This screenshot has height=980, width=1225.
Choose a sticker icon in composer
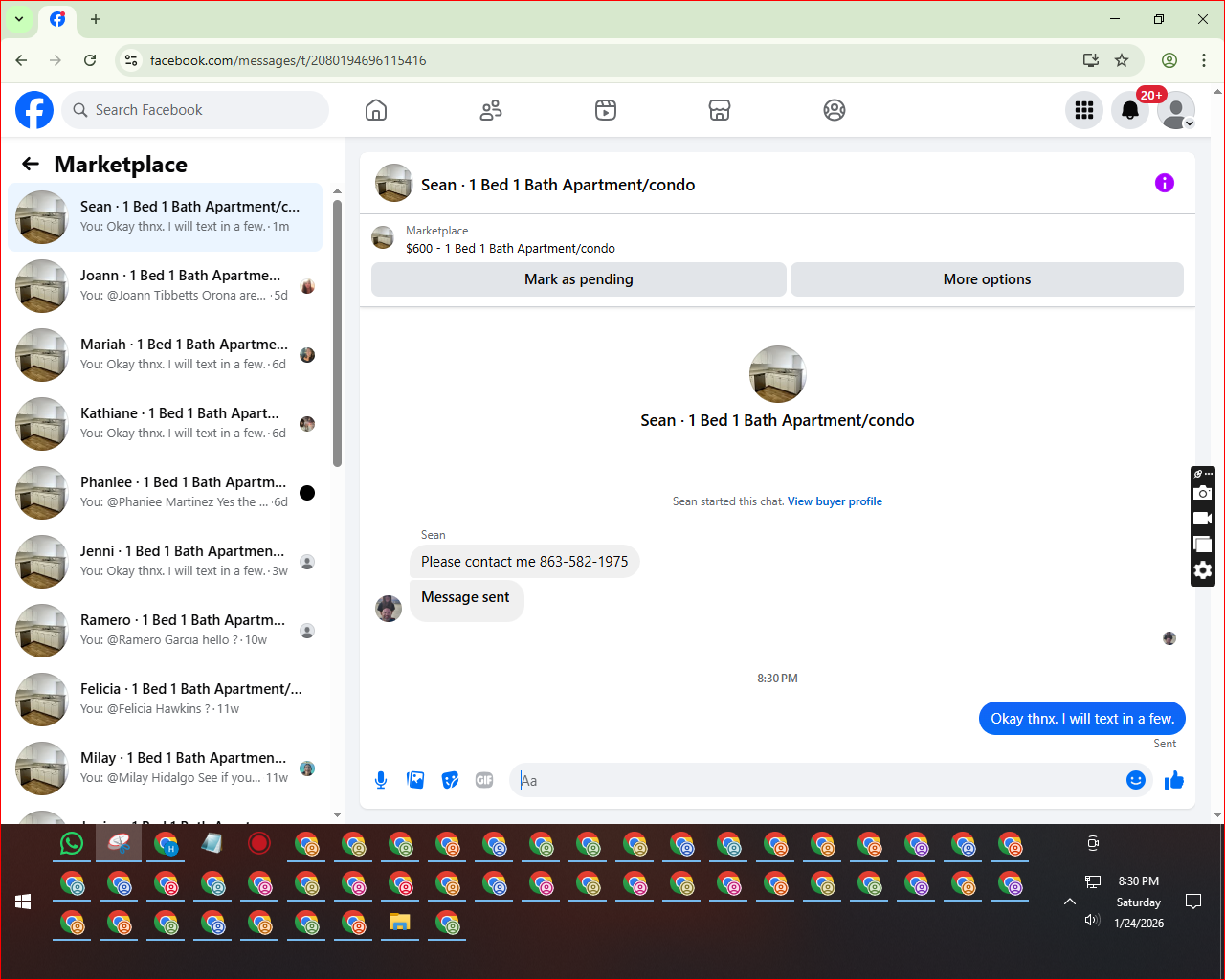click(x=450, y=780)
